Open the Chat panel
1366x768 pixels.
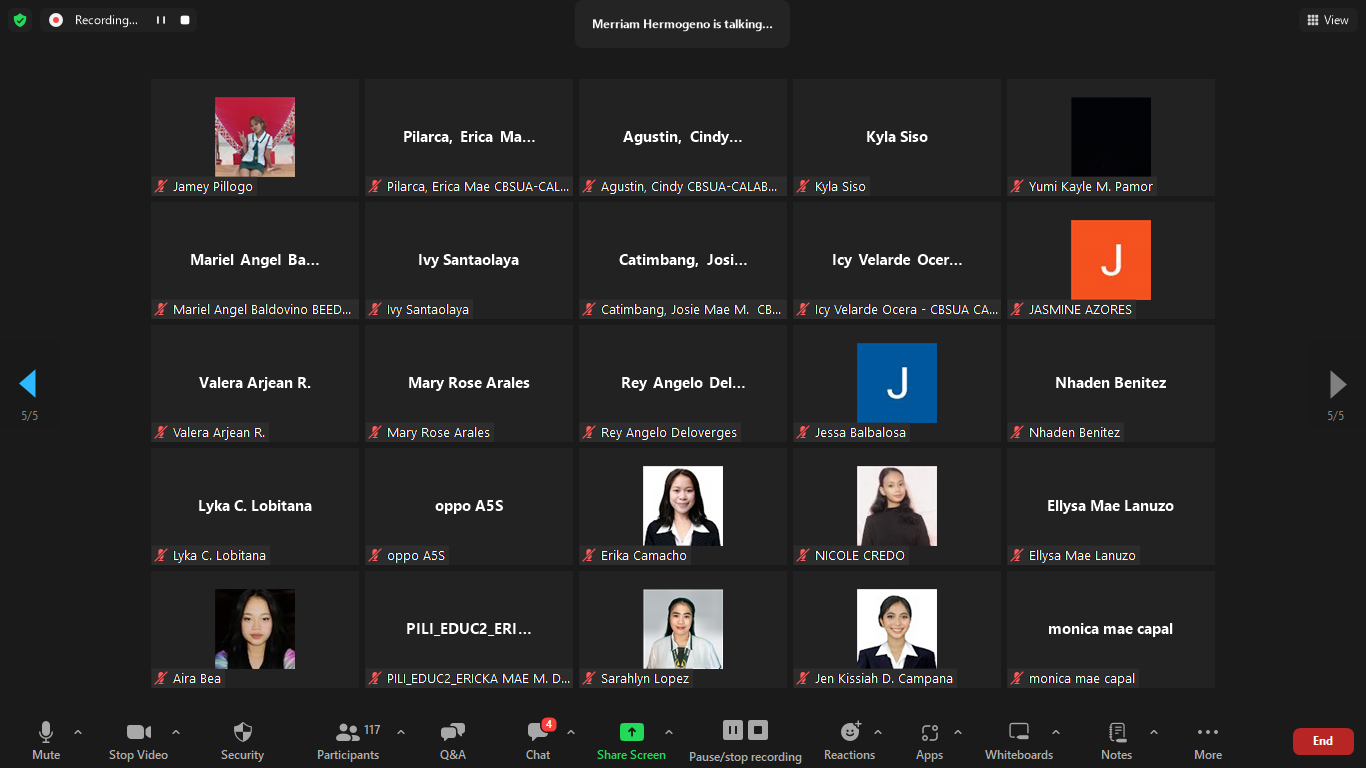[x=538, y=740]
